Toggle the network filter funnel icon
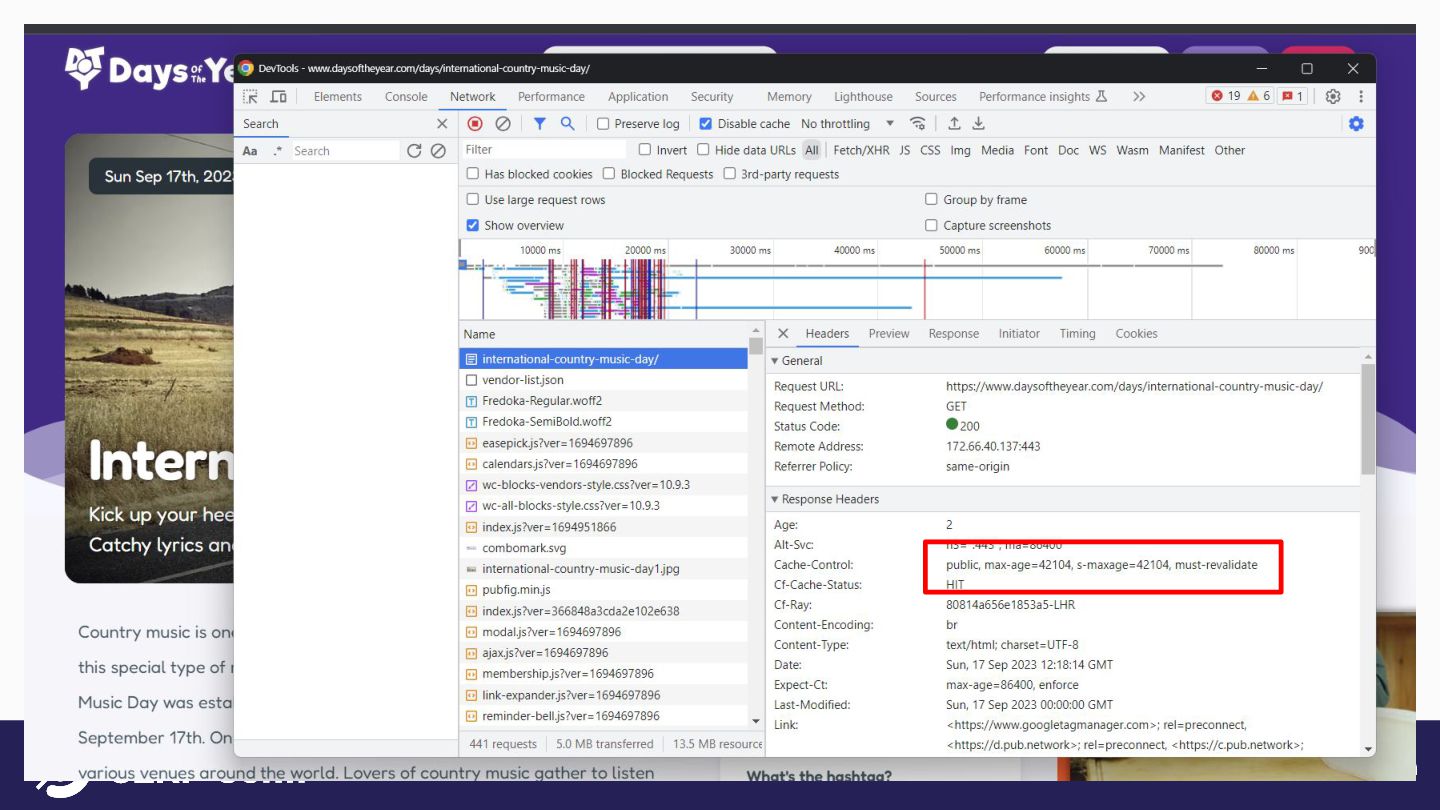The width and height of the screenshot is (1440, 810). tap(539, 124)
